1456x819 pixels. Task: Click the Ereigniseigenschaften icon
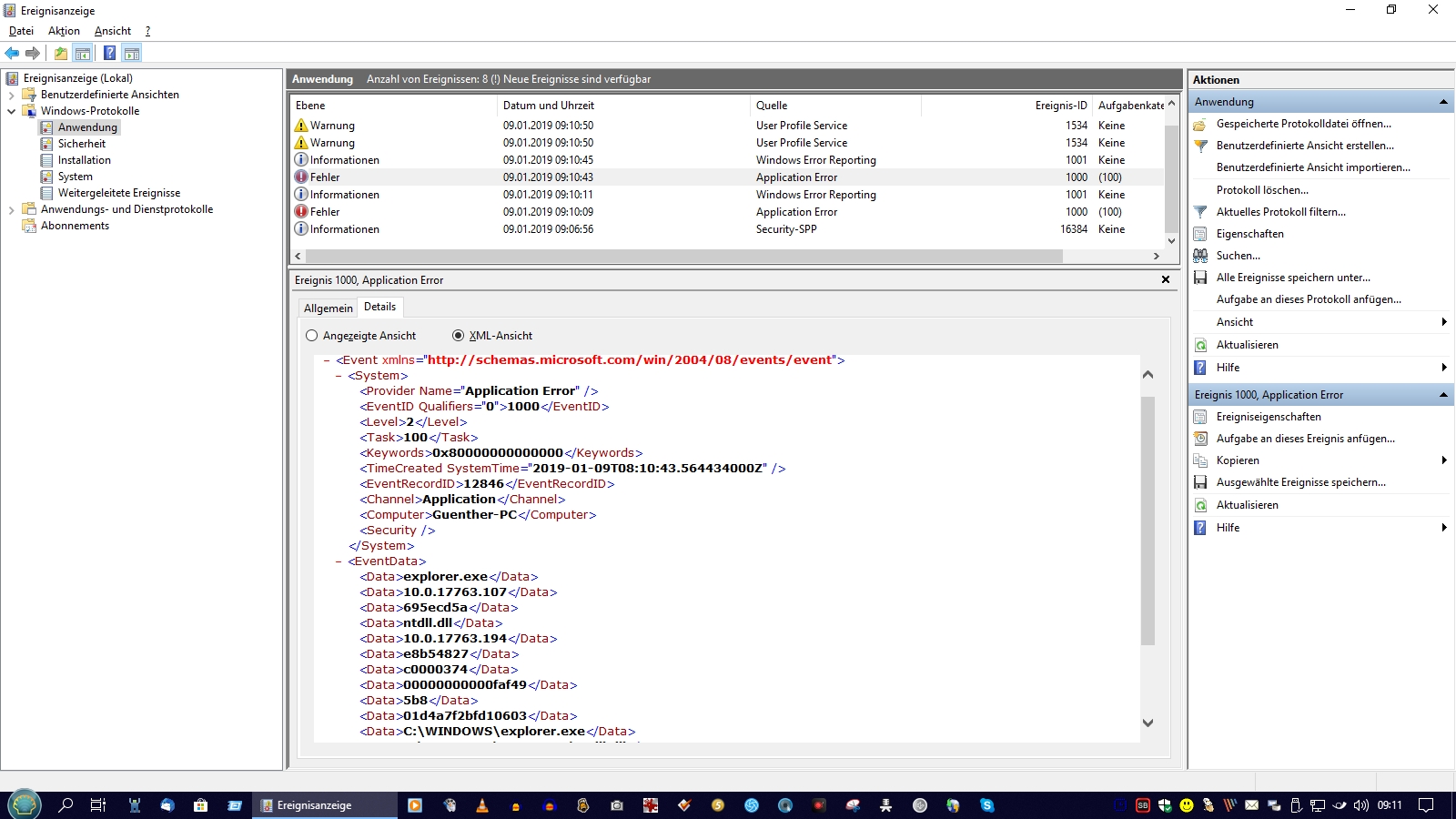(1200, 417)
